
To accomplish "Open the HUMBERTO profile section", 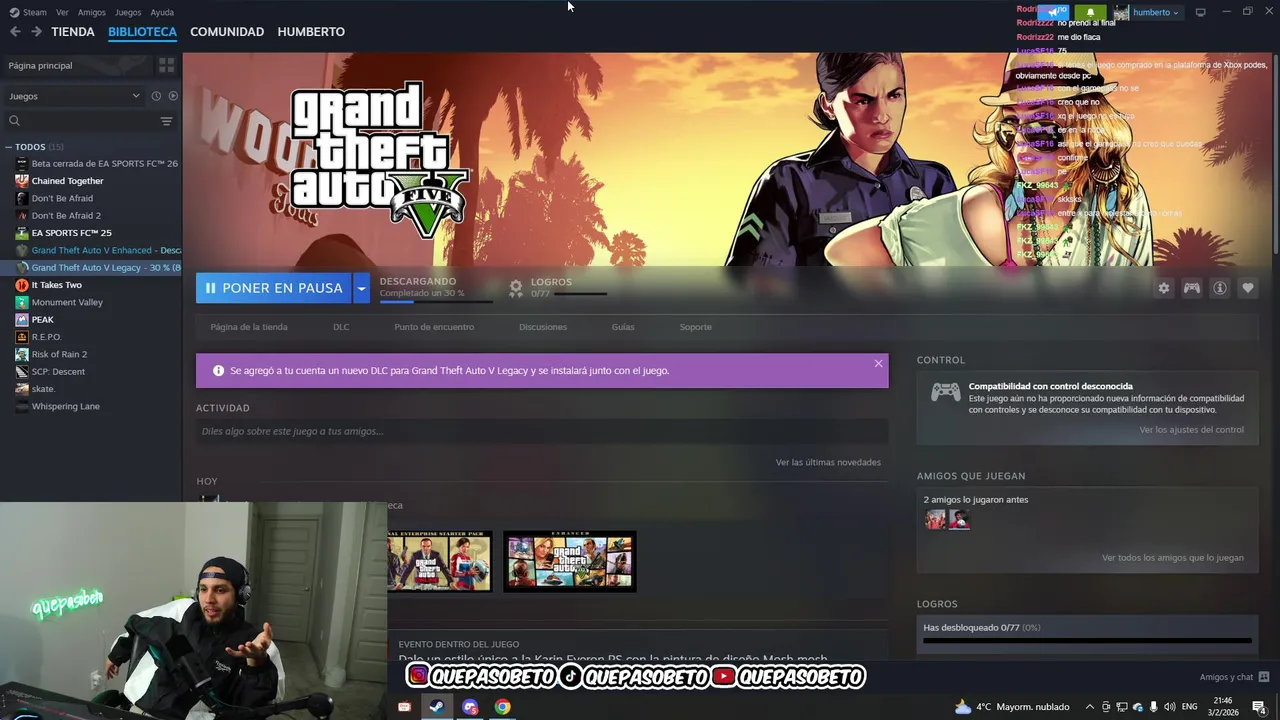I will coord(311,32).
